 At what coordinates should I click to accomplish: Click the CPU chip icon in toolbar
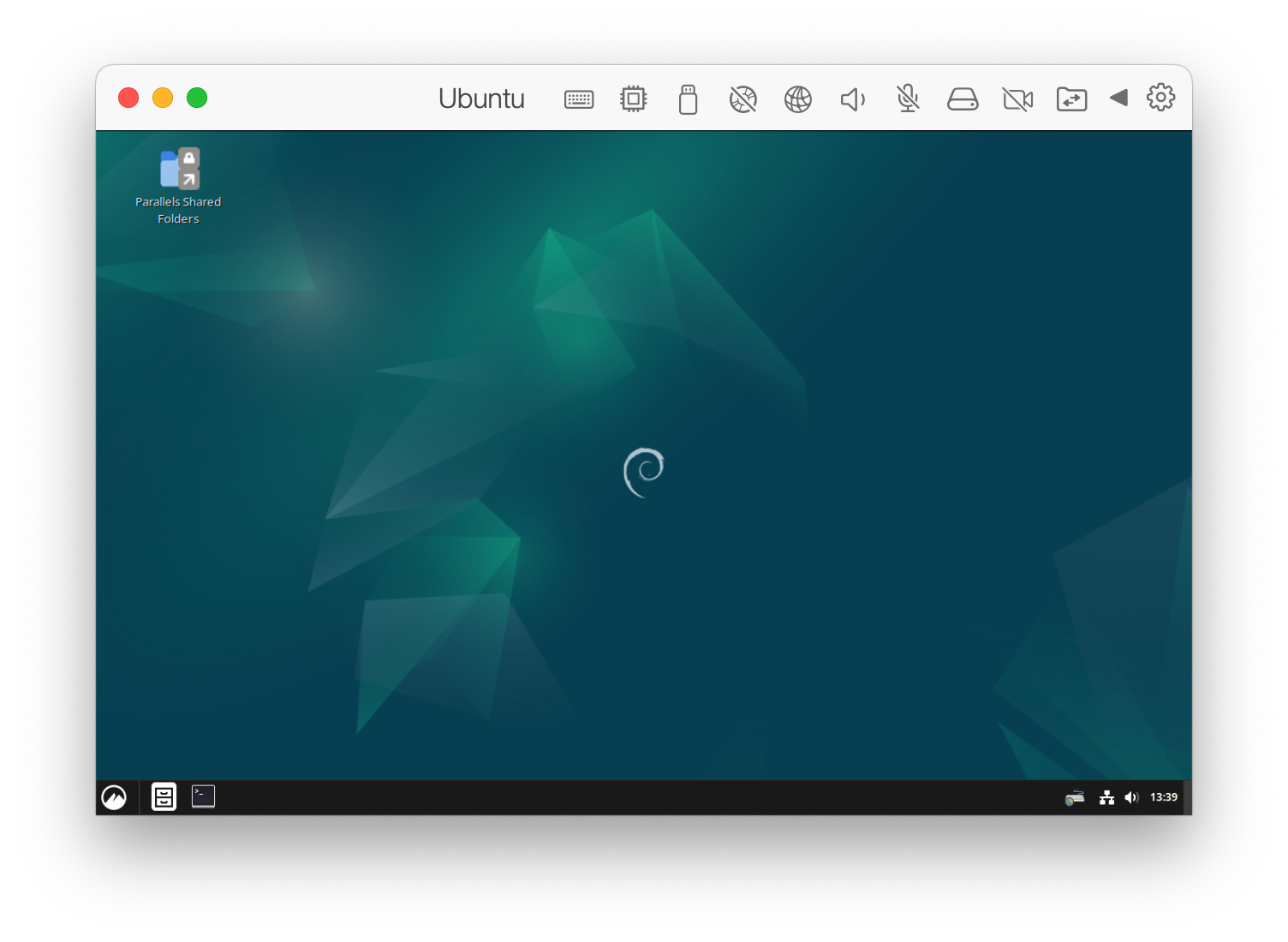pos(634,98)
